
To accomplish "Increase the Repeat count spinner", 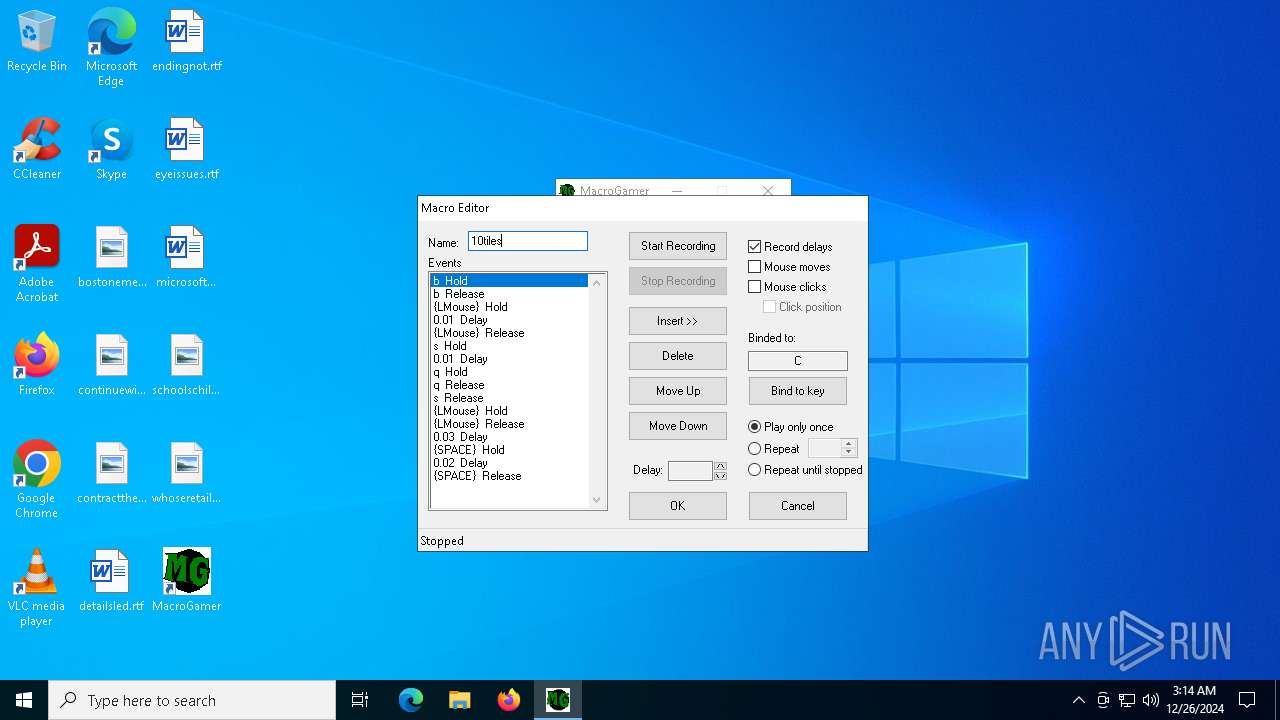I will point(849,444).
